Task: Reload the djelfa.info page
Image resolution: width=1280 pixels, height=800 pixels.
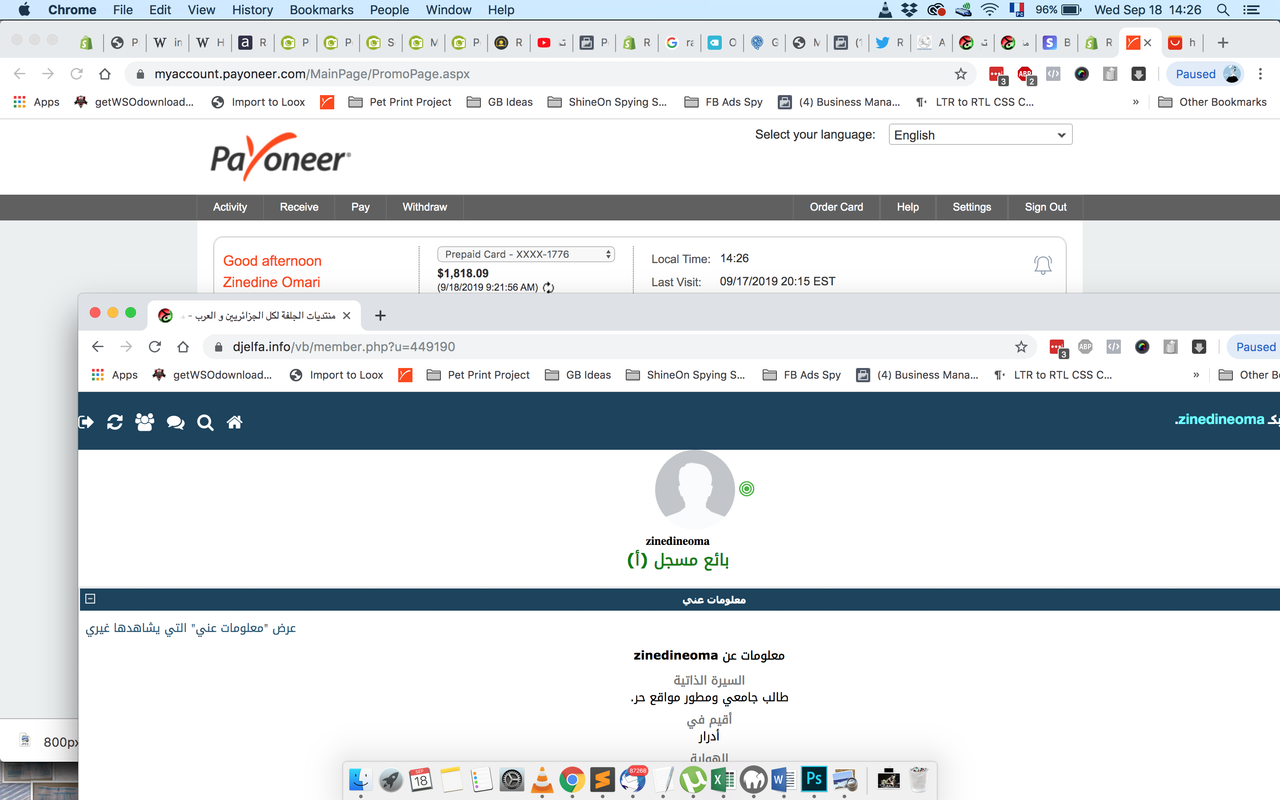Action: click(155, 347)
